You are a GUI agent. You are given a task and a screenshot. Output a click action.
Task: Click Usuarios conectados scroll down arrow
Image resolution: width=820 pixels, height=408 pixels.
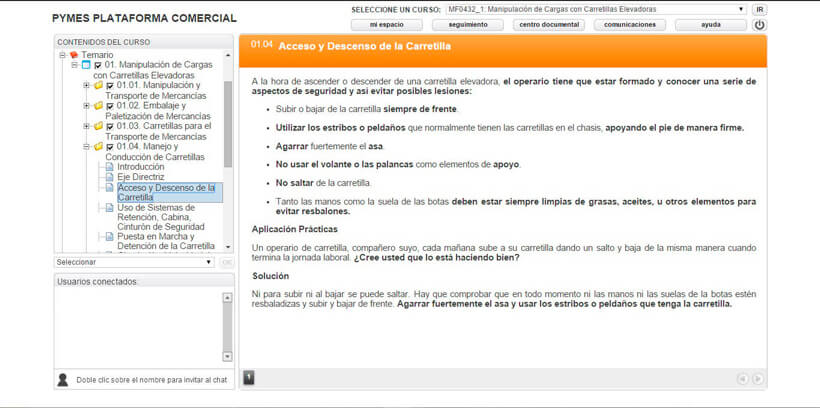click(x=227, y=356)
